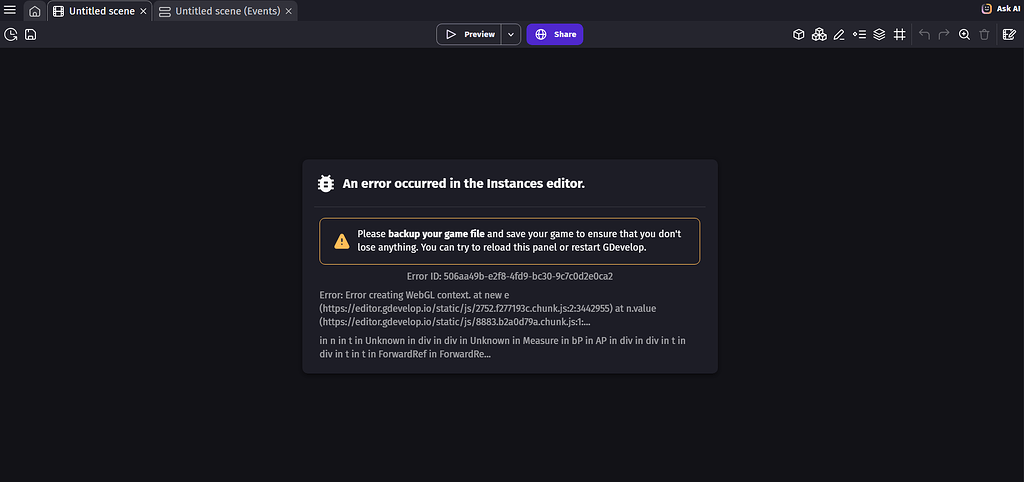Click the trash delete icon
This screenshot has width=1024, height=482.
coord(984,35)
